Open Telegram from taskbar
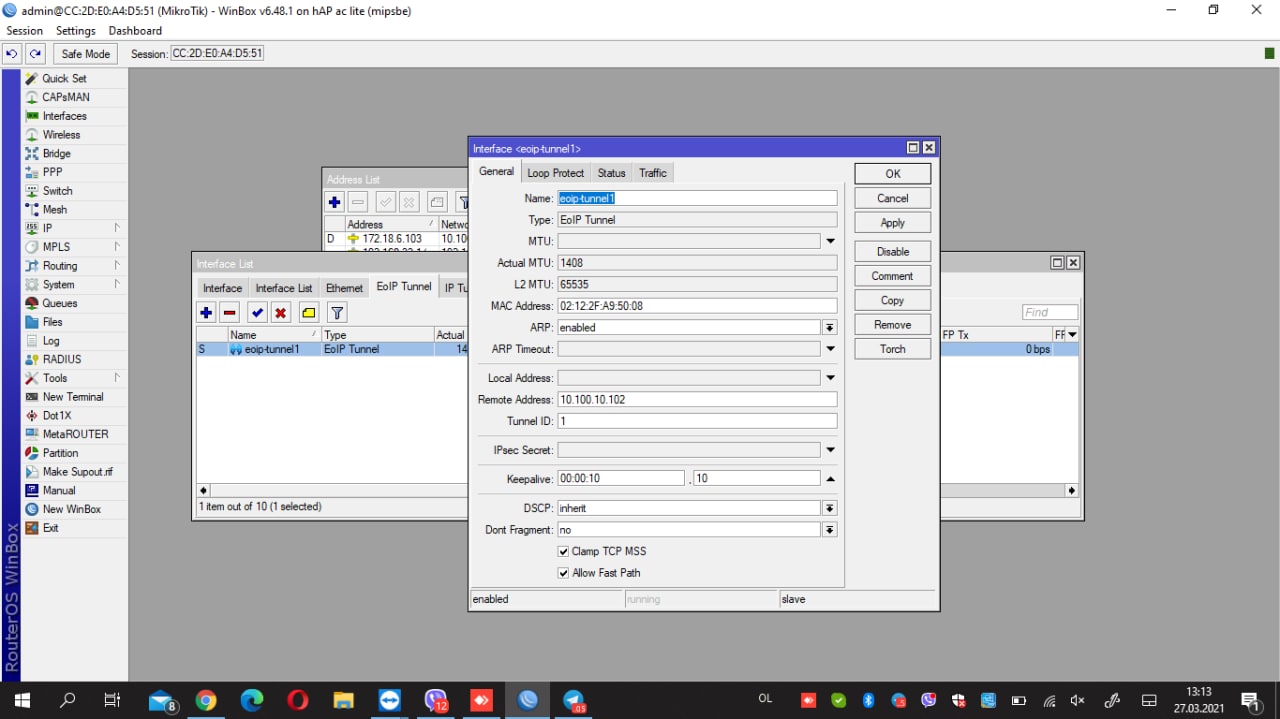Image resolution: width=1280 pixels, height=719 pixels. tap(574, 701)
